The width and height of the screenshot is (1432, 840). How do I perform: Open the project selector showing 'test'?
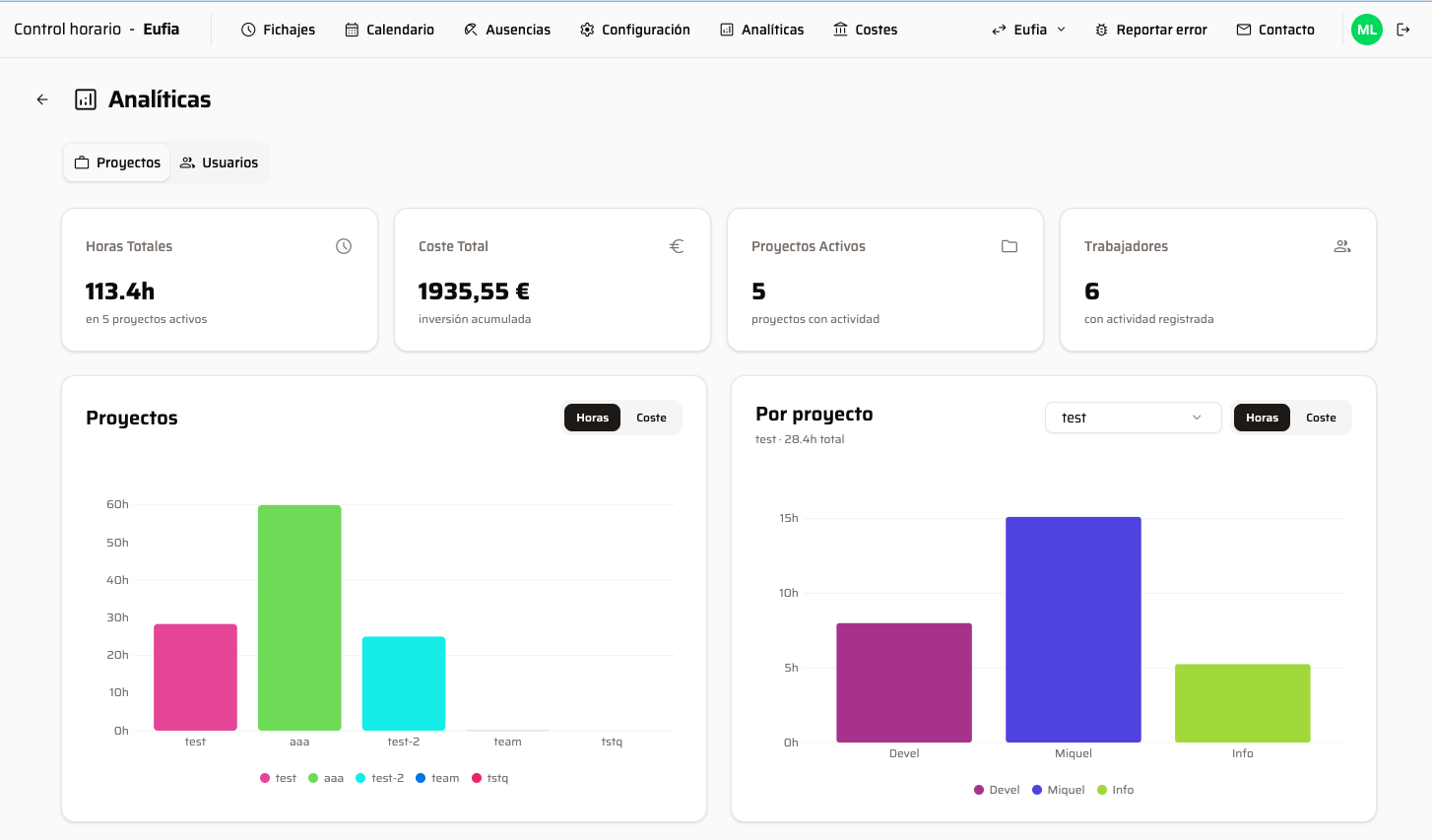tap(1133, 418)
